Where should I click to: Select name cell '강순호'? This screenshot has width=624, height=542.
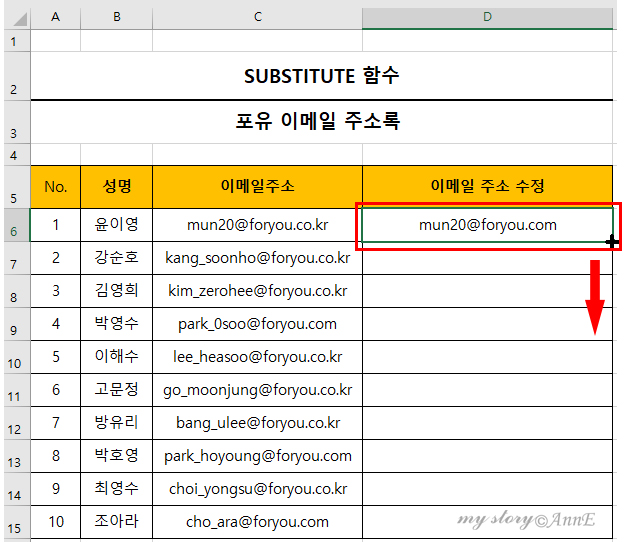[x=117, y=258]
